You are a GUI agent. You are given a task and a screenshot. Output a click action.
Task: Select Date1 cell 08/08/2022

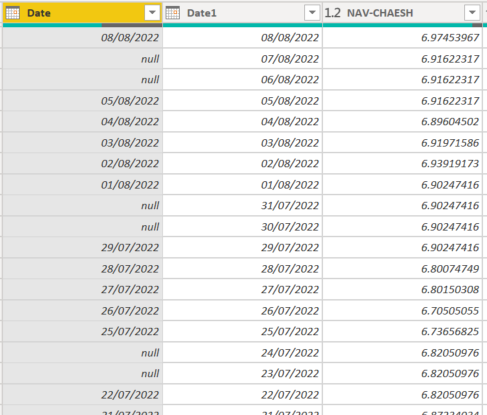tap(242, 37)
